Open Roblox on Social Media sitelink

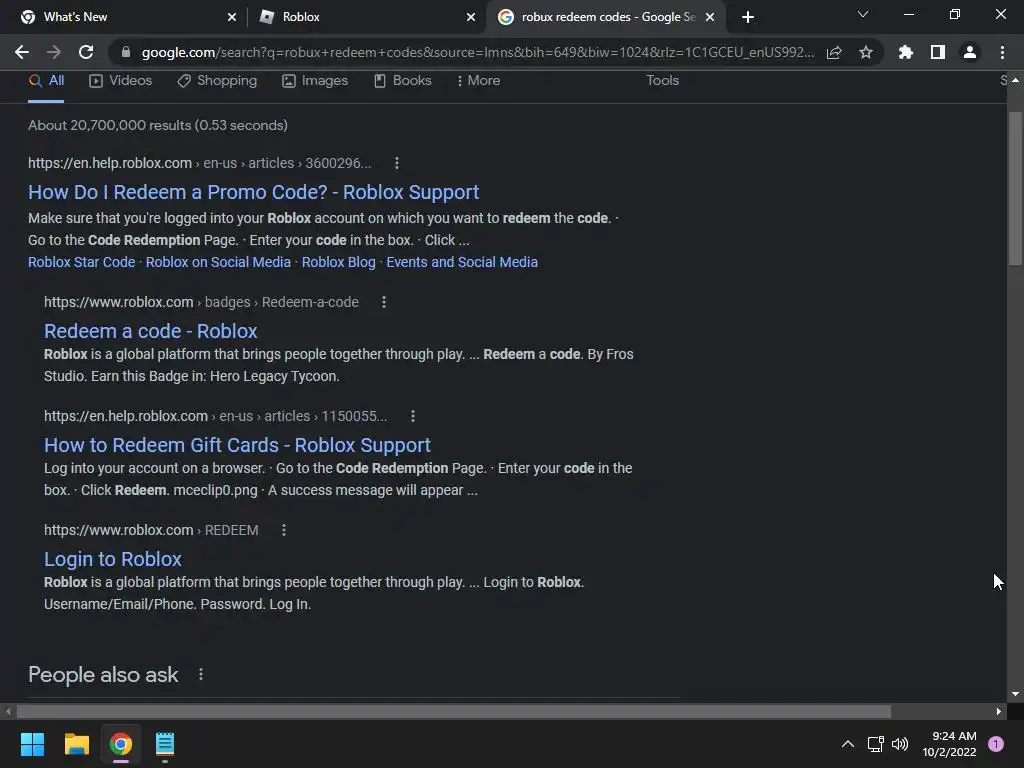click(218, 262)
